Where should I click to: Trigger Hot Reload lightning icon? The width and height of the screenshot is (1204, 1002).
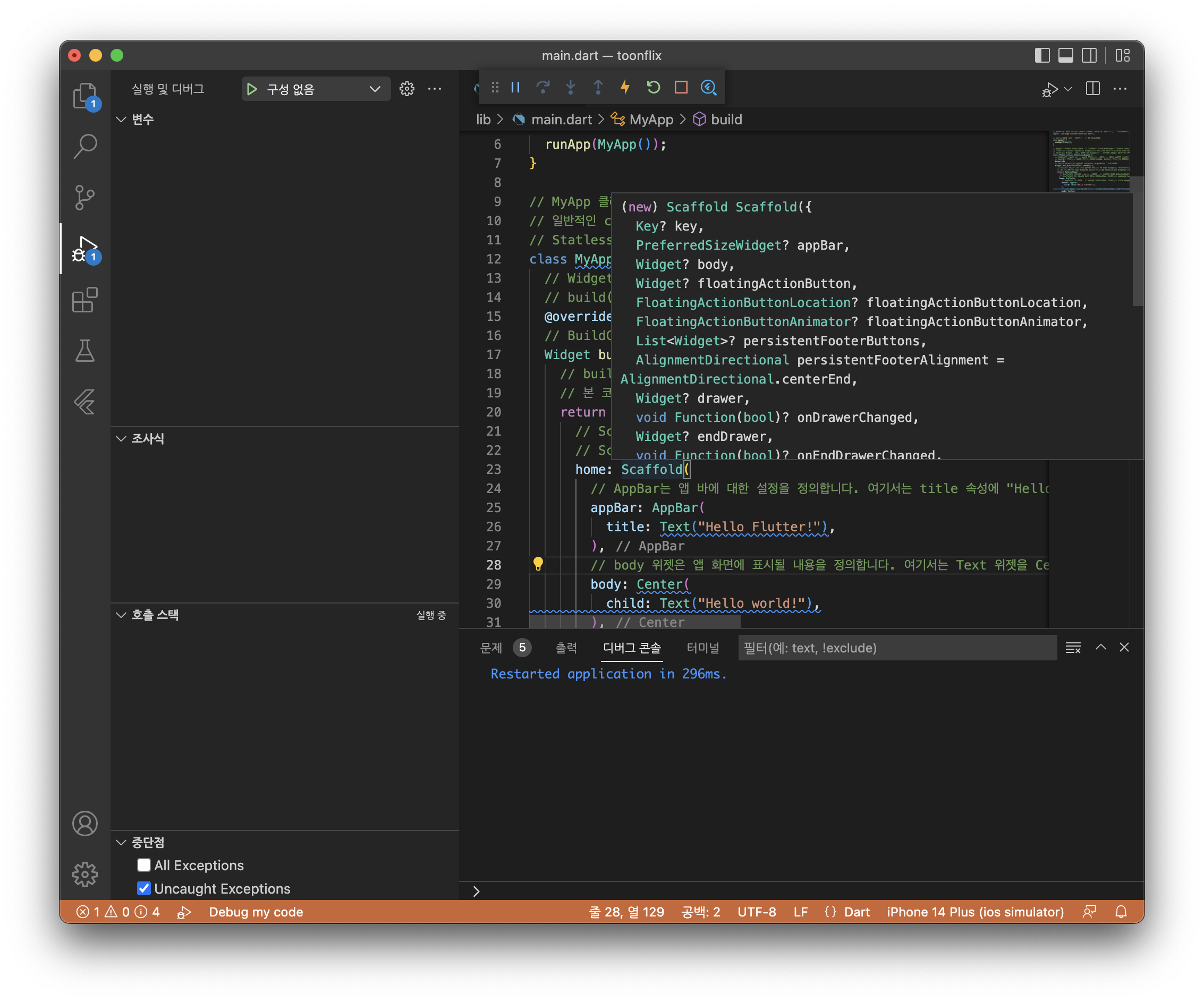(625, 87)
